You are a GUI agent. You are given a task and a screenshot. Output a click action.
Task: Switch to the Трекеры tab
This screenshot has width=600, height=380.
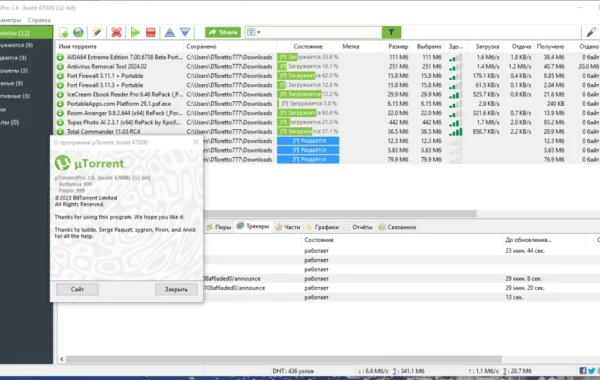253,227
